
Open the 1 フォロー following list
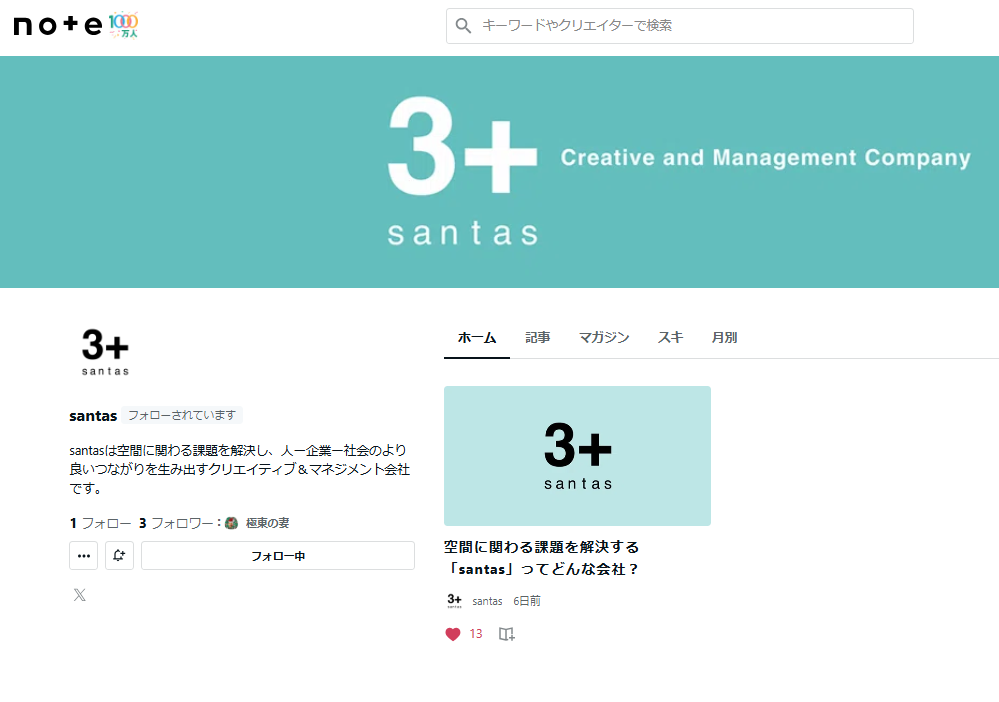(x=100, y=523)
